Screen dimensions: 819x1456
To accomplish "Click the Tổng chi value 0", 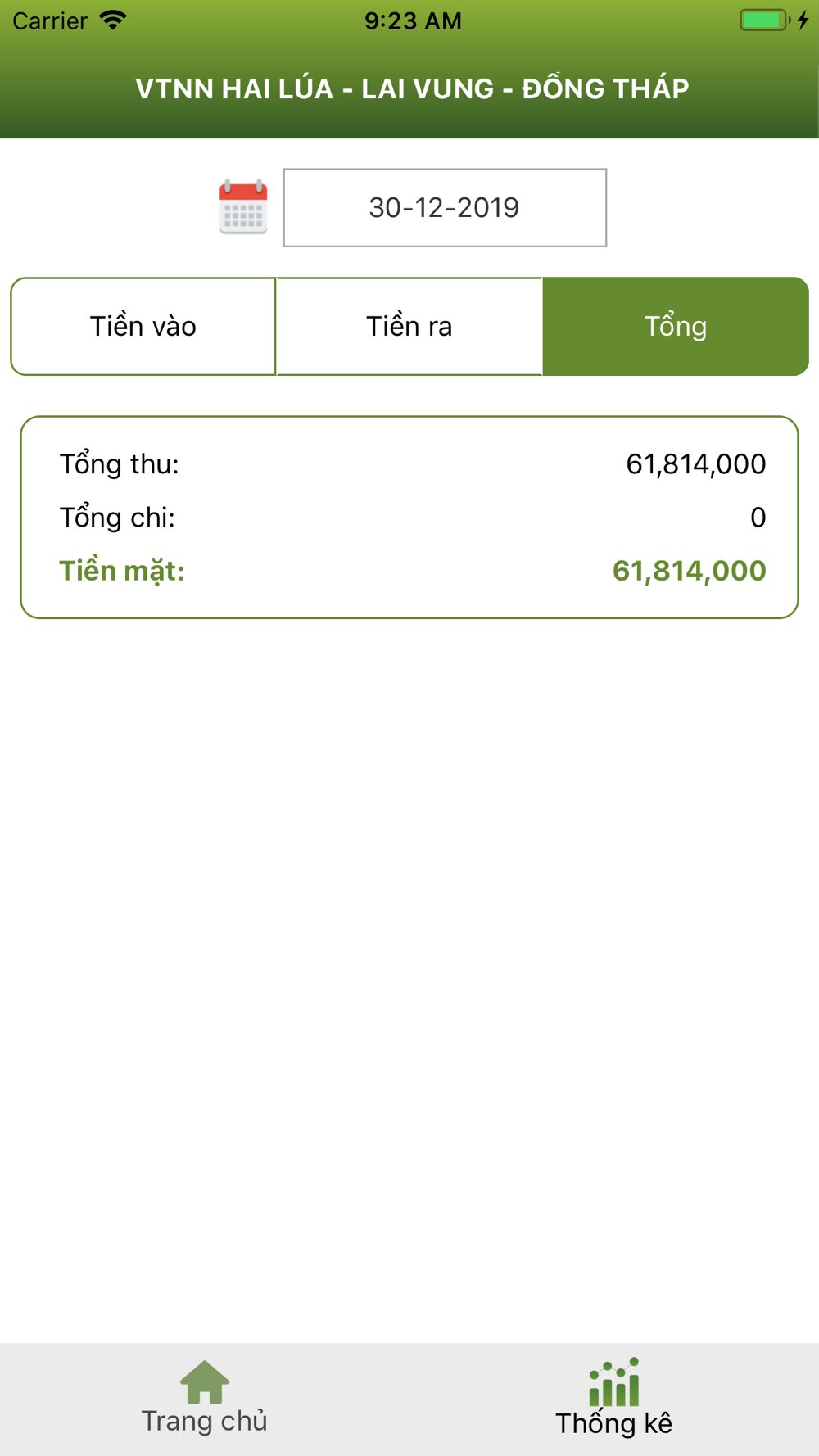I will (x=758, y=518).
